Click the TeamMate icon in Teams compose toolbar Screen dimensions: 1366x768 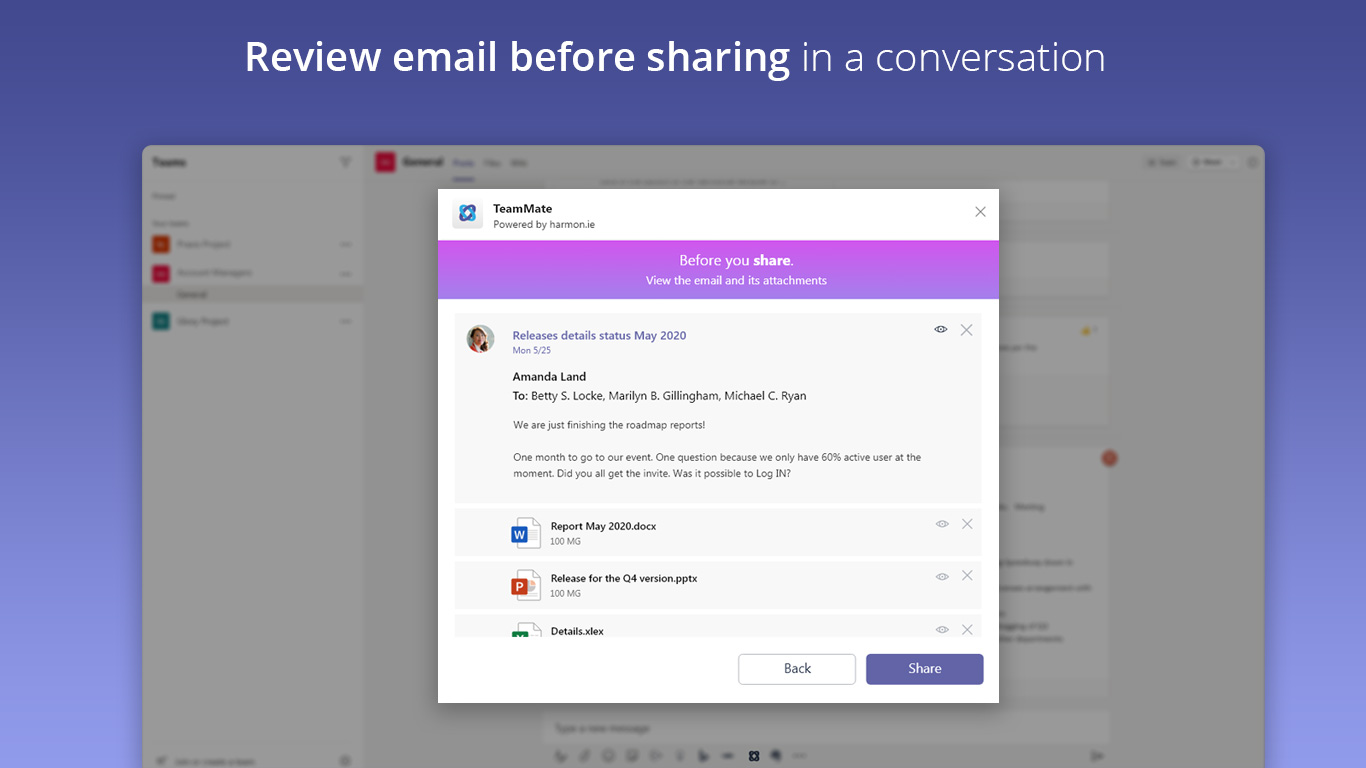(754, 756)
